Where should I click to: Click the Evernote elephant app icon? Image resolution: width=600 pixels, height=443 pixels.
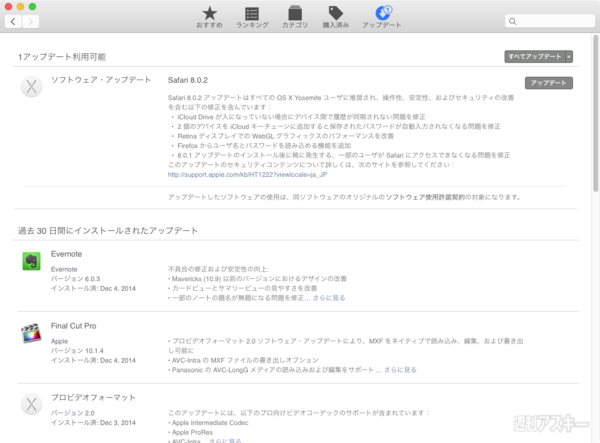31,261
